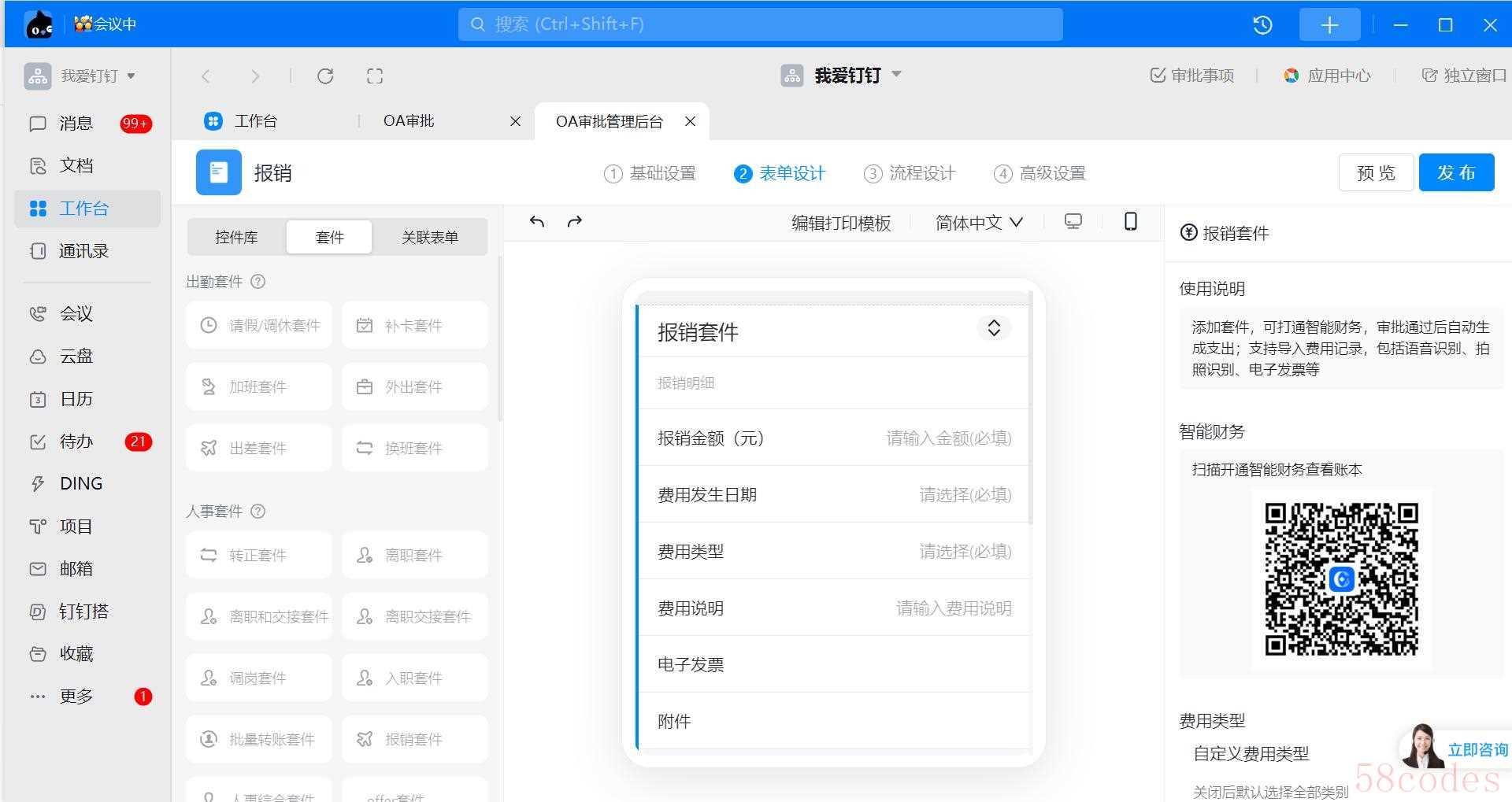Go to step 3 流程设计
The height and width of the screenshot is (802, 1512).
[910, 173]
